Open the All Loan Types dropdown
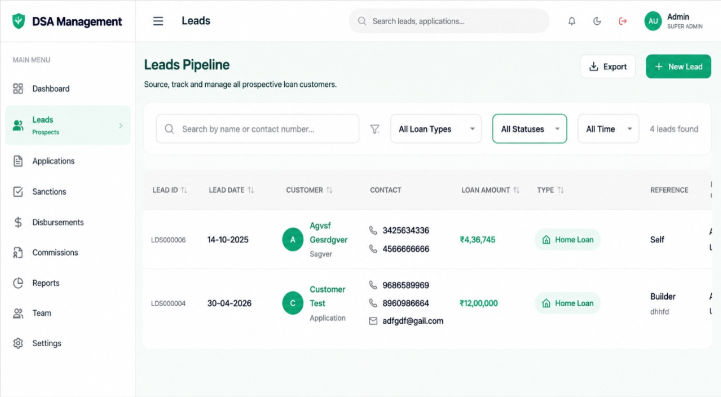721x397 pixels. (436, 129)
